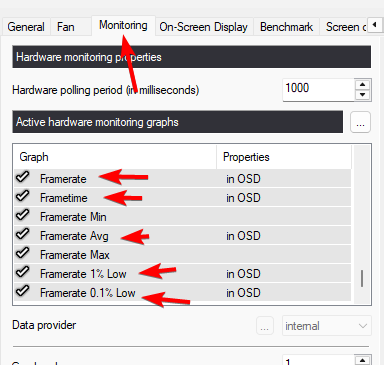Viewport: 384px width, 365px height.
Task: Open the active graphs ellipsis button
Action: pos(360,122)
